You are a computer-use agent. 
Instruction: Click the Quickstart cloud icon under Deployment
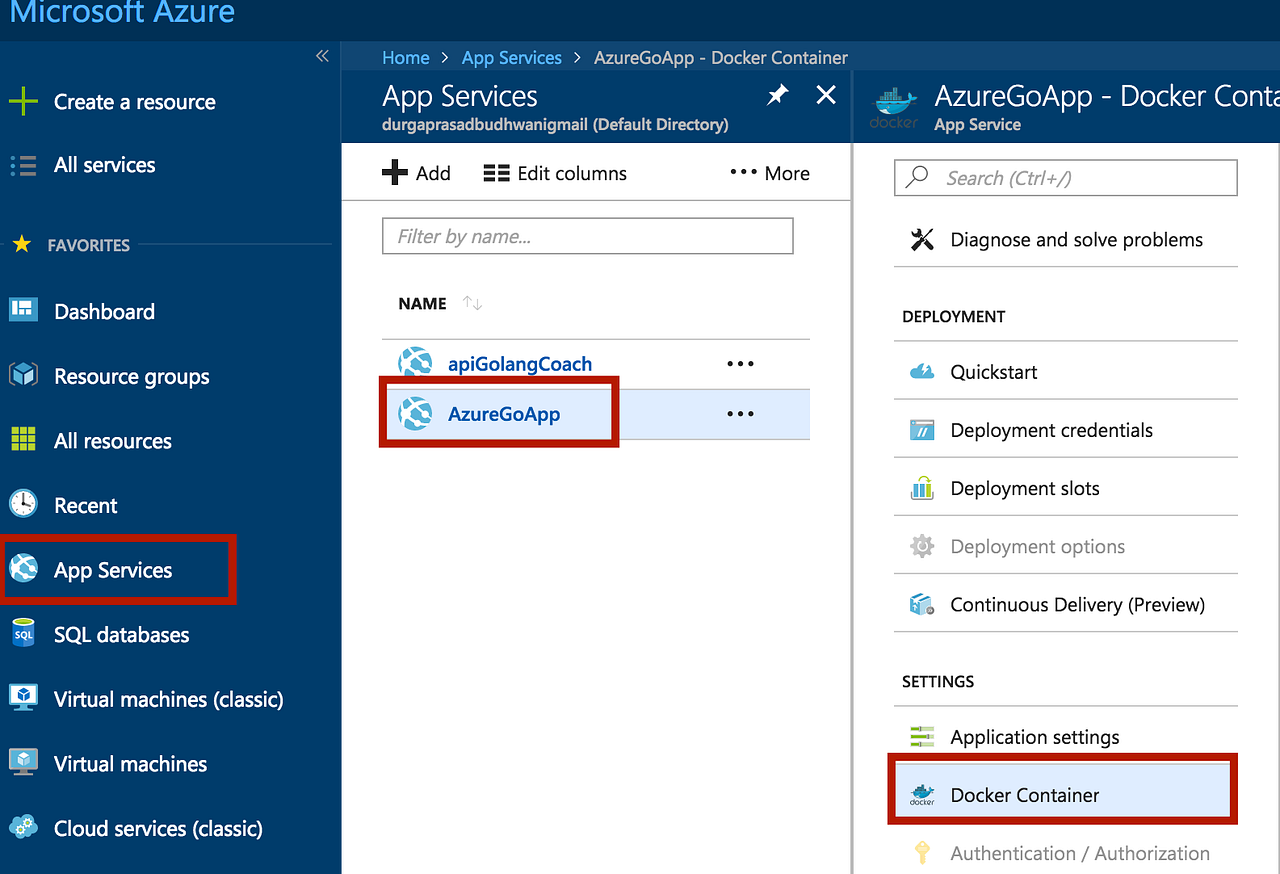[x=920, y=371]
